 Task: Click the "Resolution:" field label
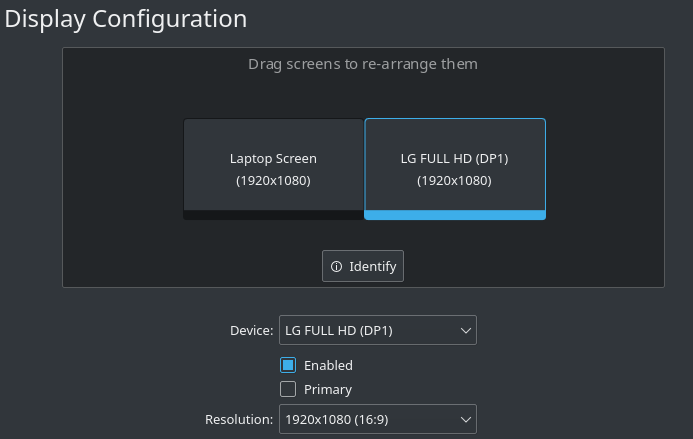click(239, 419)
